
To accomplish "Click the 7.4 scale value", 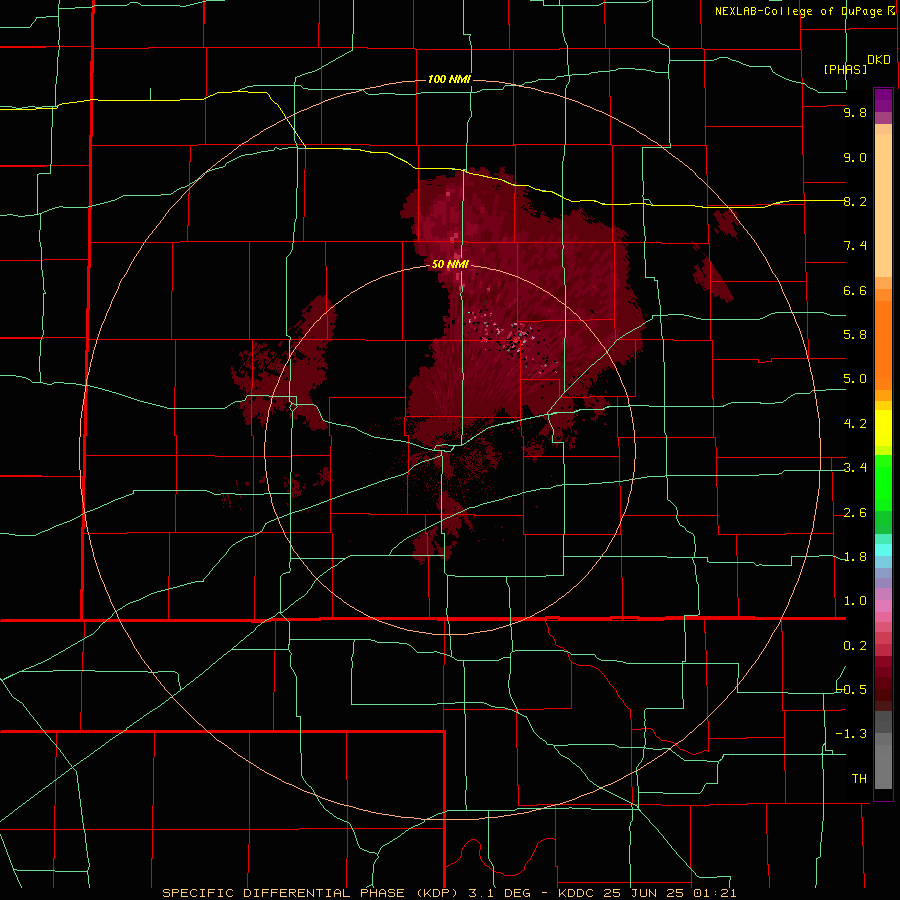I will coord(855,246).
